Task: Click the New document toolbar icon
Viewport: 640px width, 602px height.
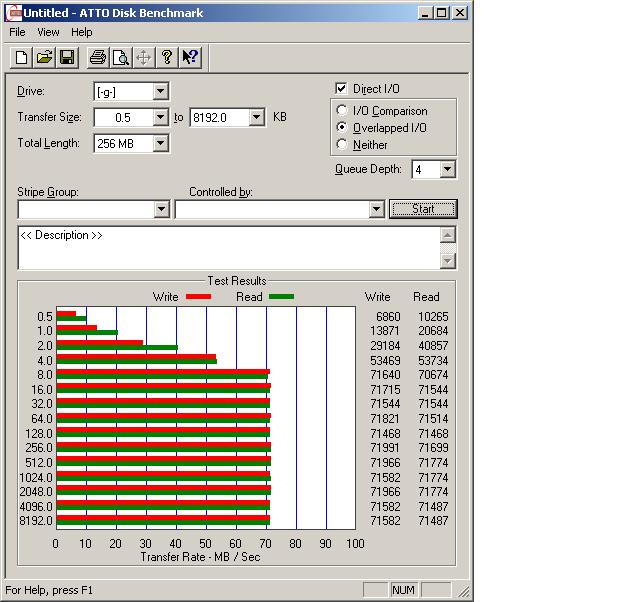Action: point(21,57)
